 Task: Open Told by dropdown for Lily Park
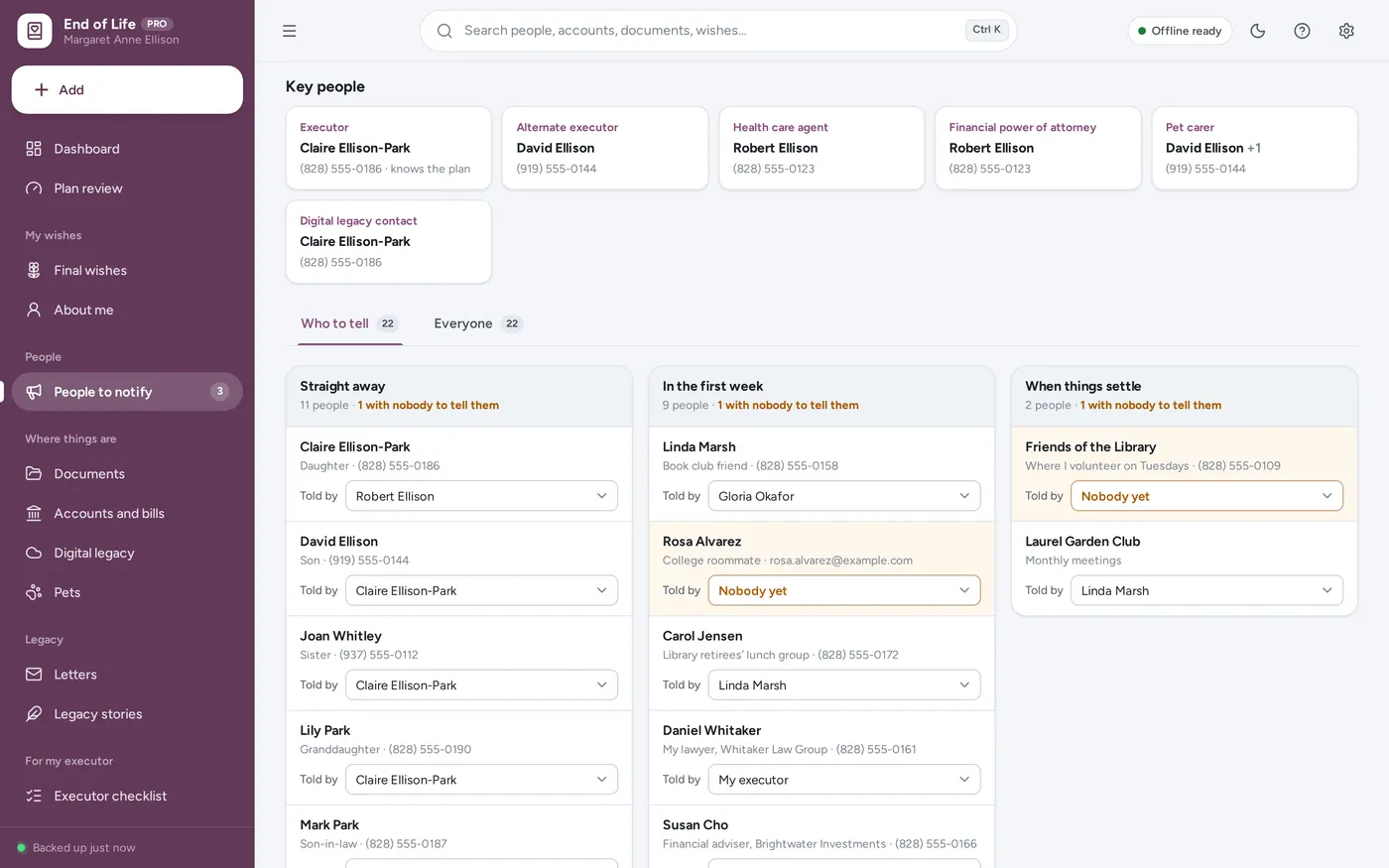coord(481,779)
